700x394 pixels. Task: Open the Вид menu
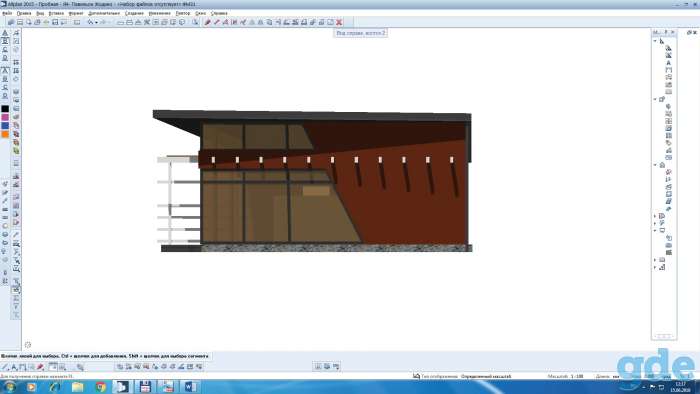click(x=40, y=13)
